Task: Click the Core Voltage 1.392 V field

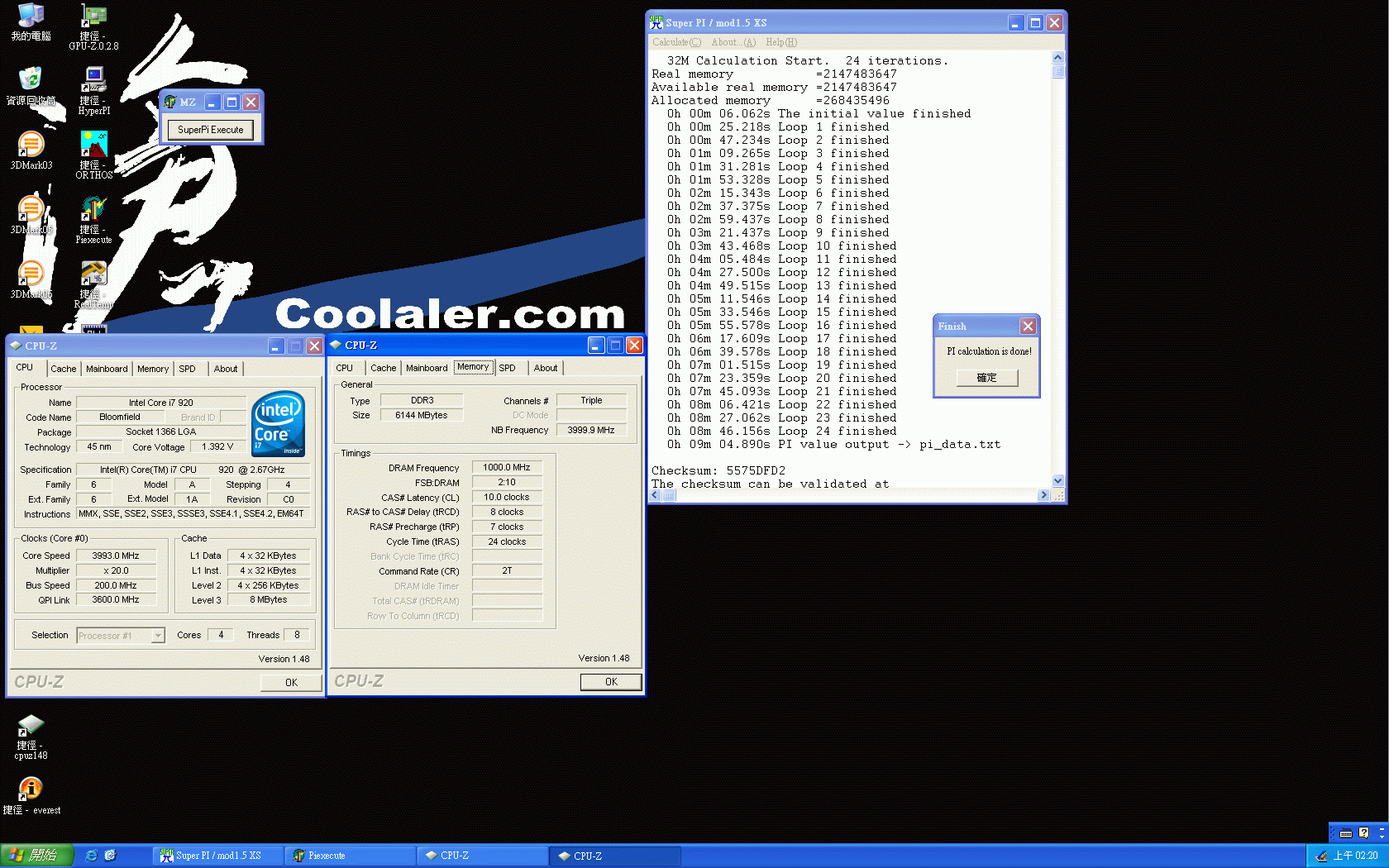Action: (x=217, y=446)
